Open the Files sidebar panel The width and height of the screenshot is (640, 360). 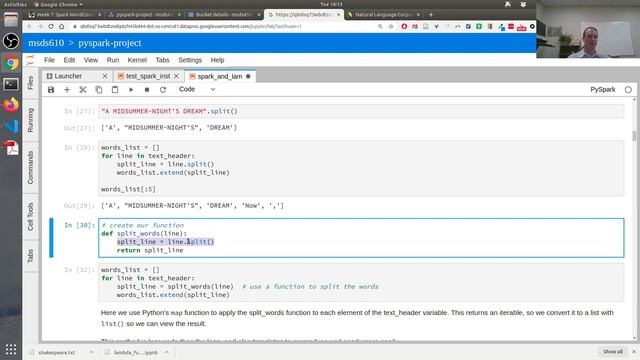pyautogui.click(x=30, y=83)
